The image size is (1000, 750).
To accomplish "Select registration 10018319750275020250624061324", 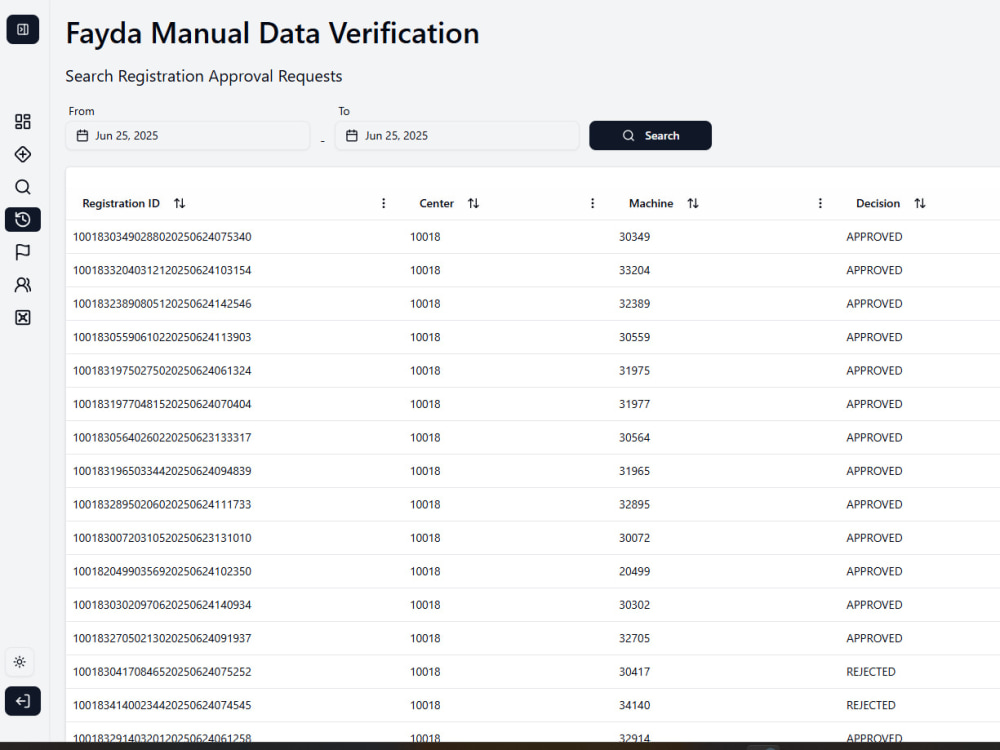I will 162,371.
